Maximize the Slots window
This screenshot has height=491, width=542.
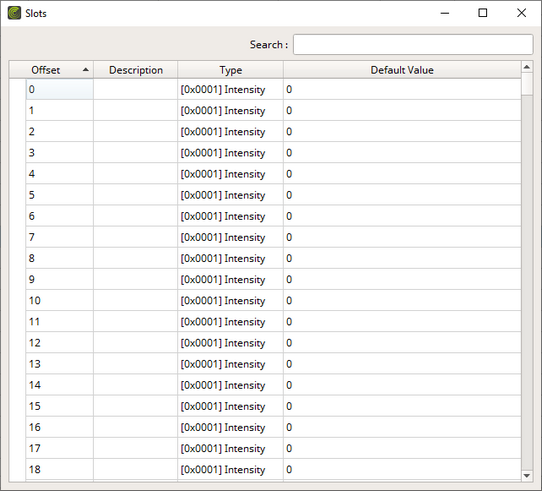(x=483, y=13)
